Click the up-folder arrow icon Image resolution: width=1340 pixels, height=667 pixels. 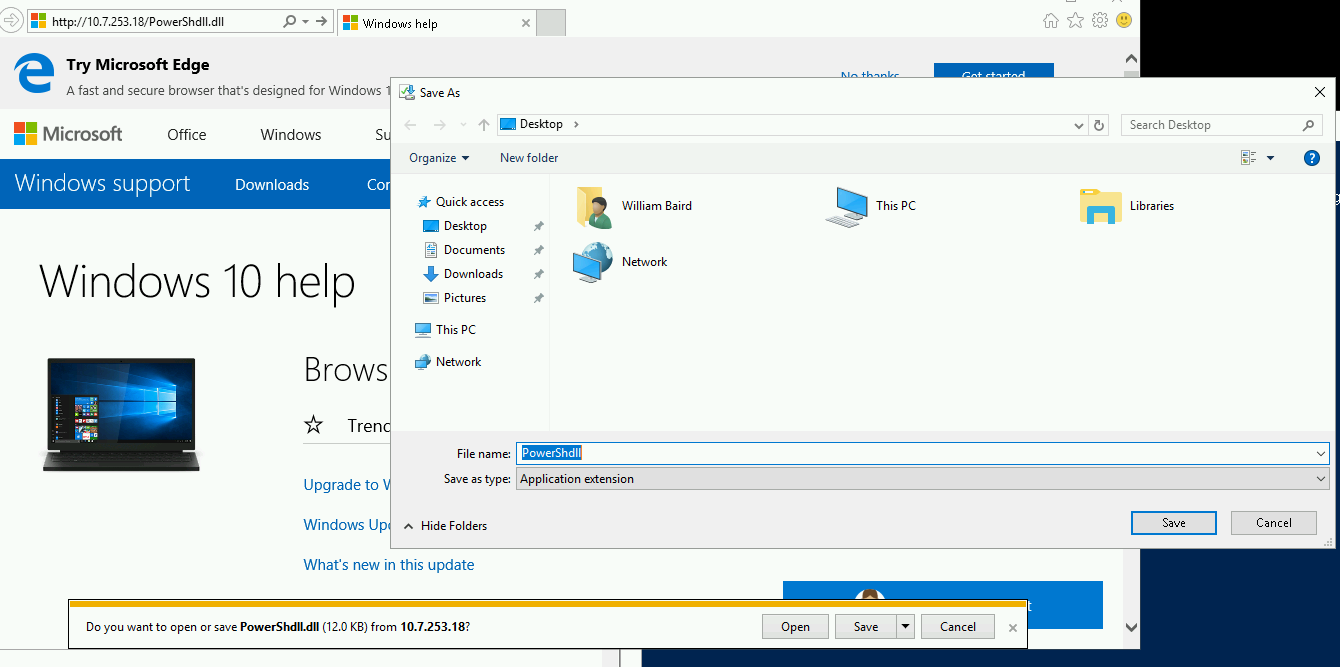click(x=484, y=125)
